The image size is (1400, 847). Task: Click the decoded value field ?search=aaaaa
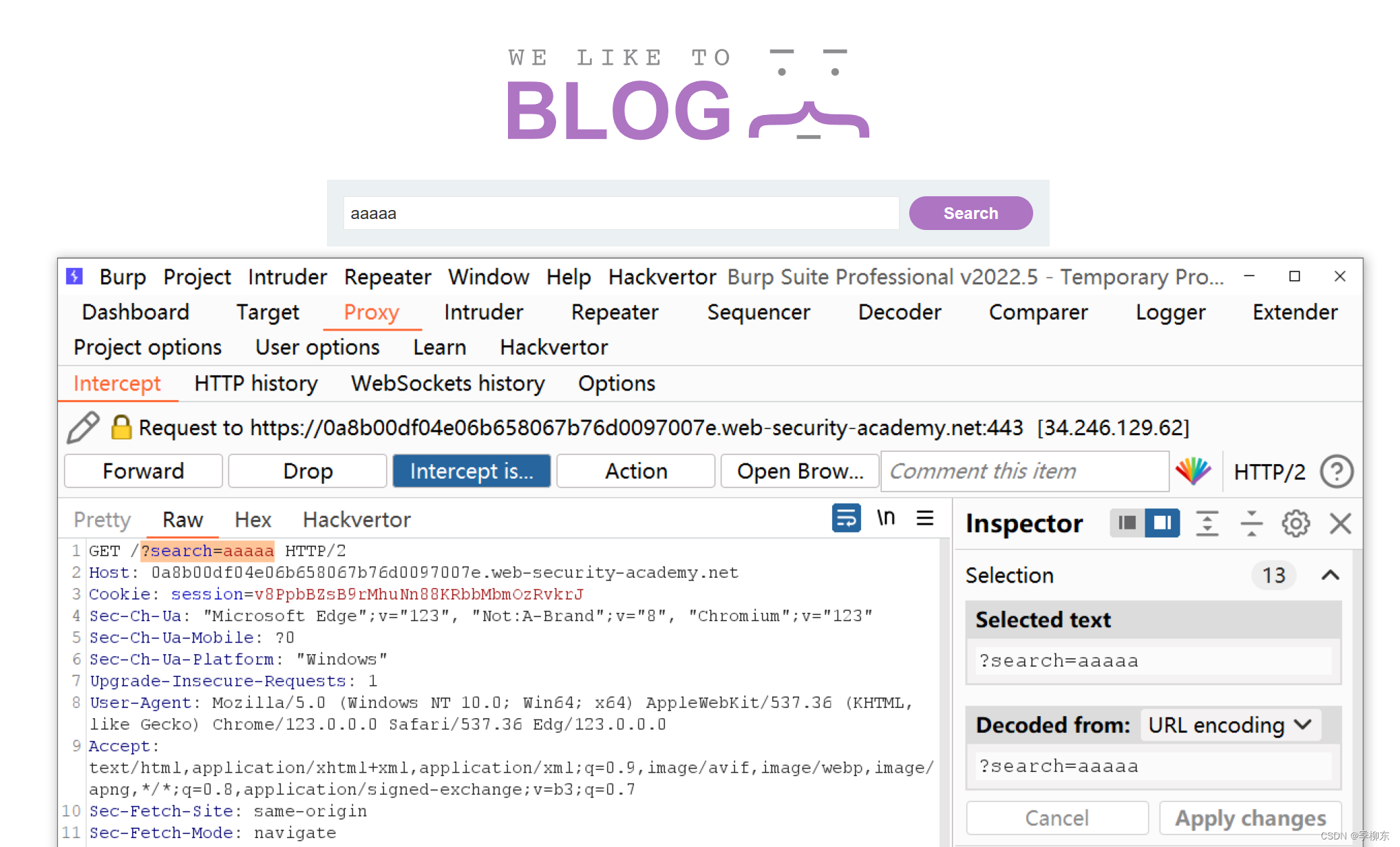tap(1153, 766)
